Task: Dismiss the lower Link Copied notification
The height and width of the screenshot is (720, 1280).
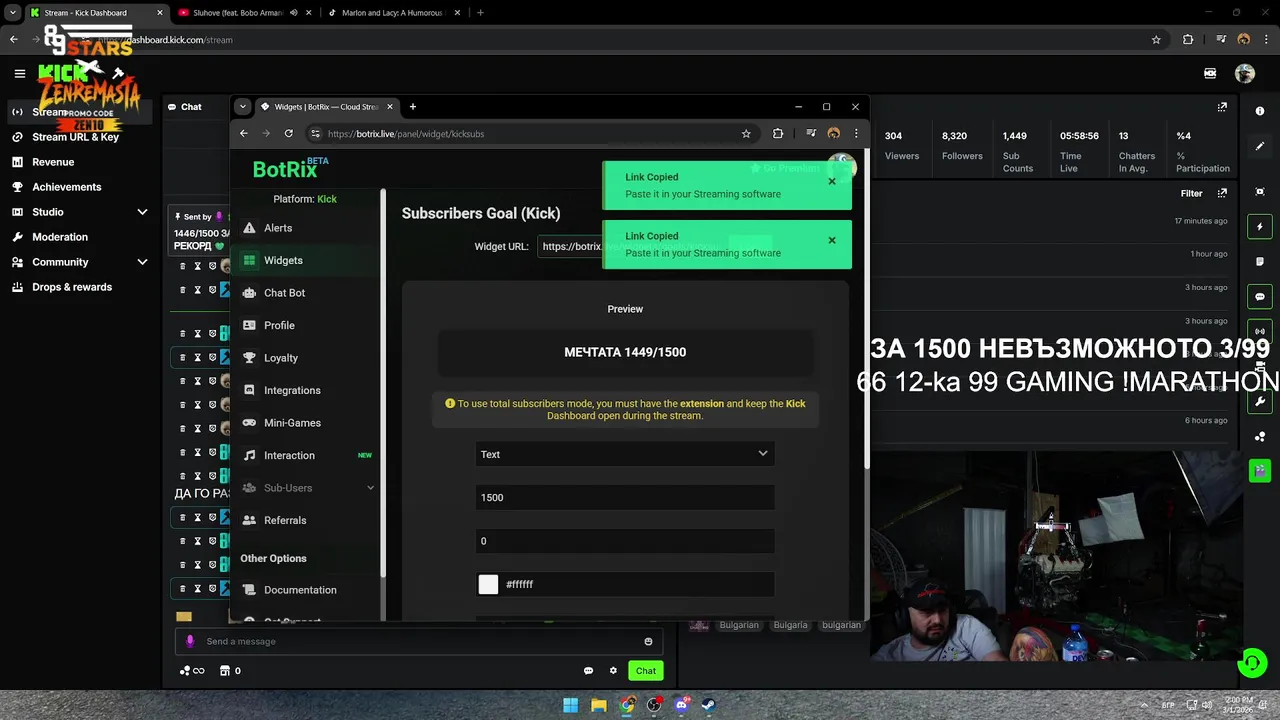Action: pos(831,240)
